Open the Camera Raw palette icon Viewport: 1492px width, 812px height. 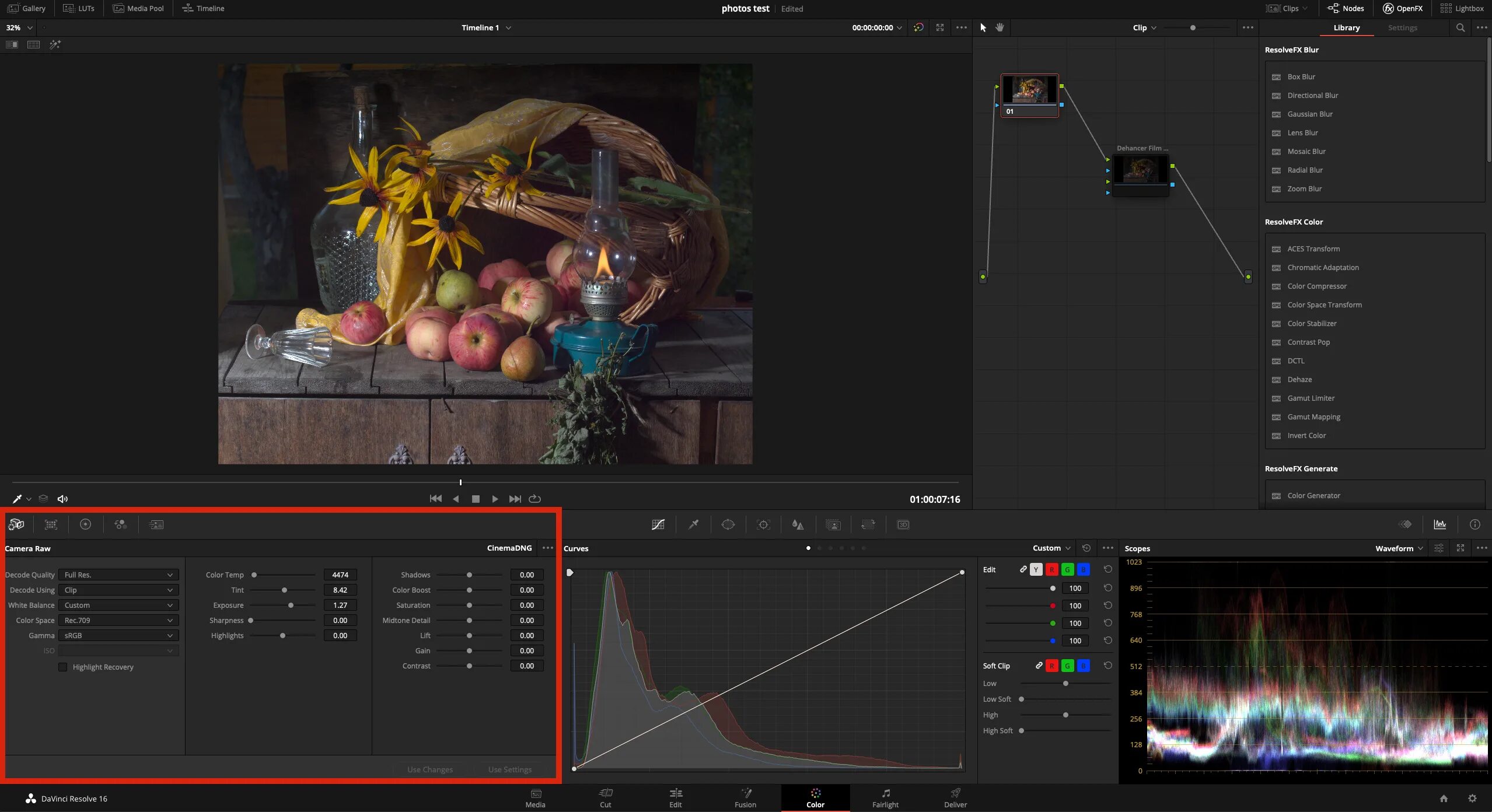tap(16, 524)
